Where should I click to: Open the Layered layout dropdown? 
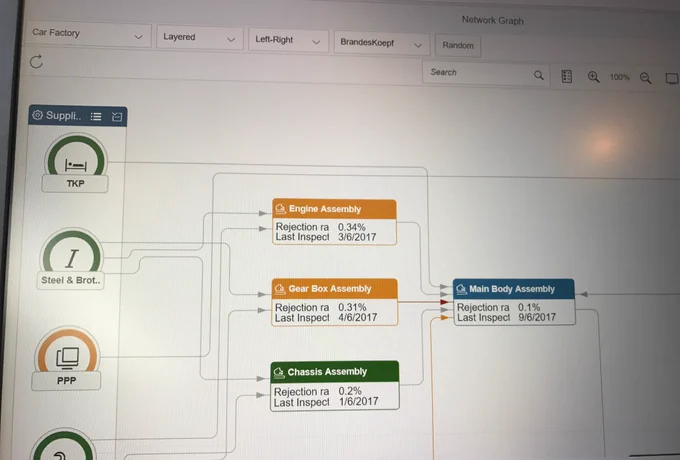click(x=199, y=38)
